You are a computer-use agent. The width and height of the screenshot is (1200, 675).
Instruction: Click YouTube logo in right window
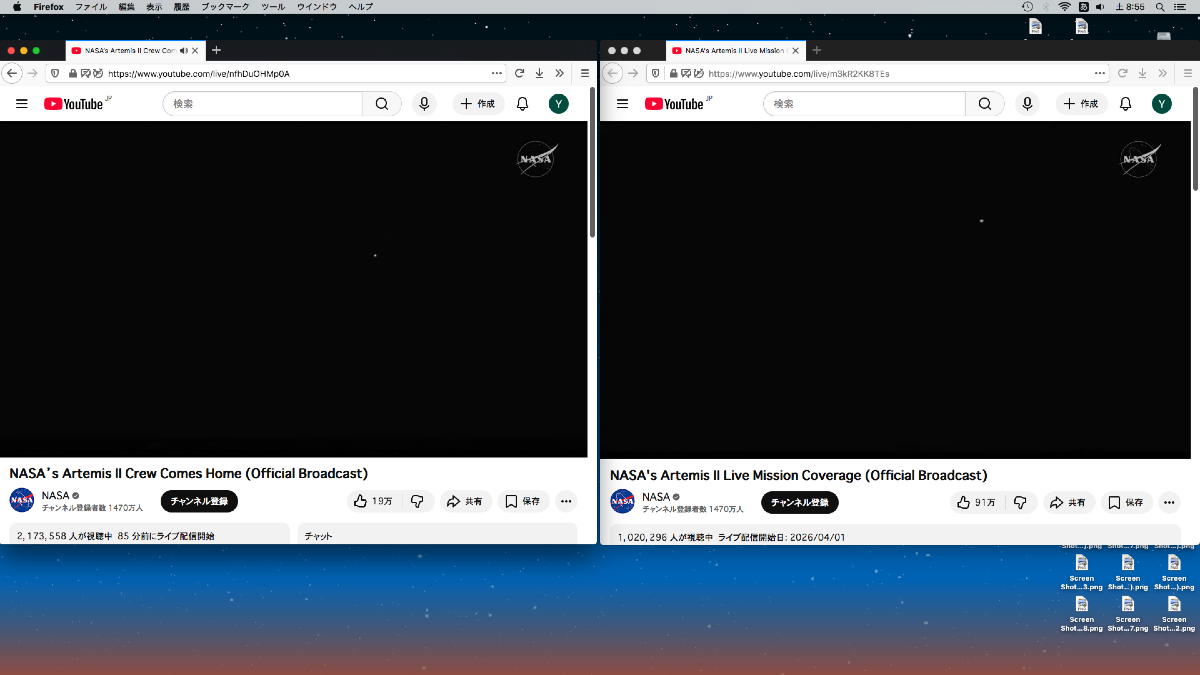click(x=677, y=104)
